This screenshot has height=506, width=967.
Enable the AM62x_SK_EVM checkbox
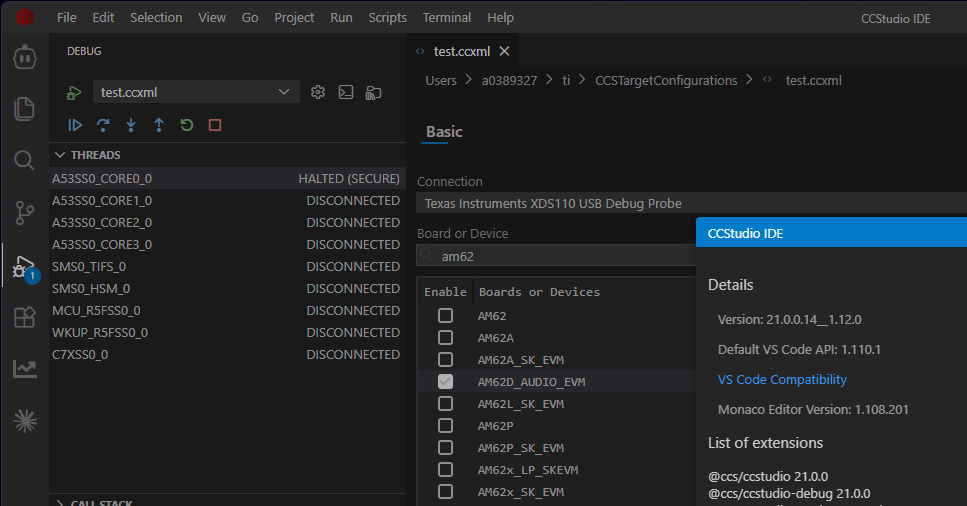pyautogui.click(x=445, y=491)
